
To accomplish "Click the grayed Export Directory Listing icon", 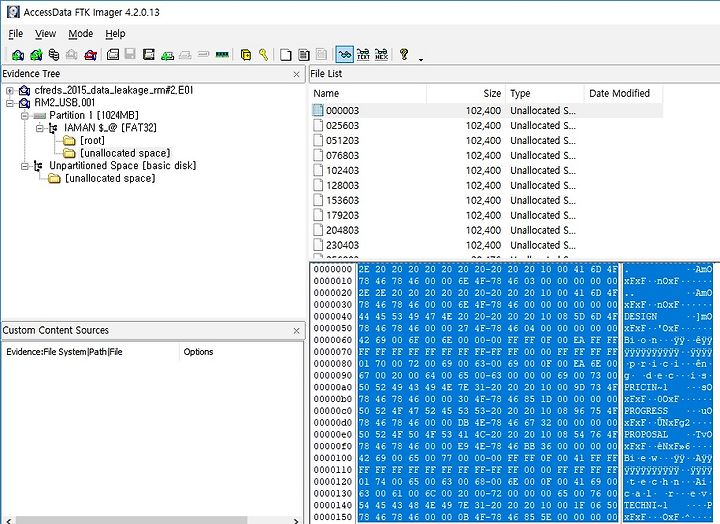I will click(x=321, y=55).
